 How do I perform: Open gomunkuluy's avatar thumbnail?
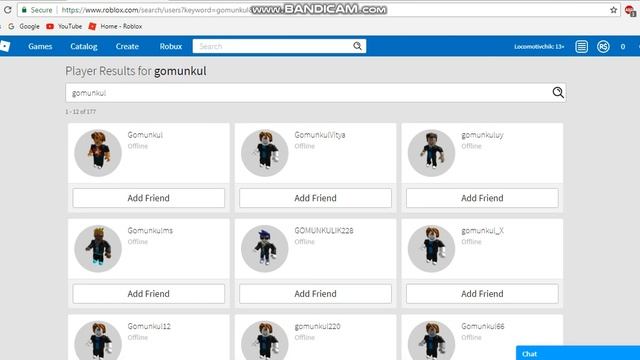(431, 153)
